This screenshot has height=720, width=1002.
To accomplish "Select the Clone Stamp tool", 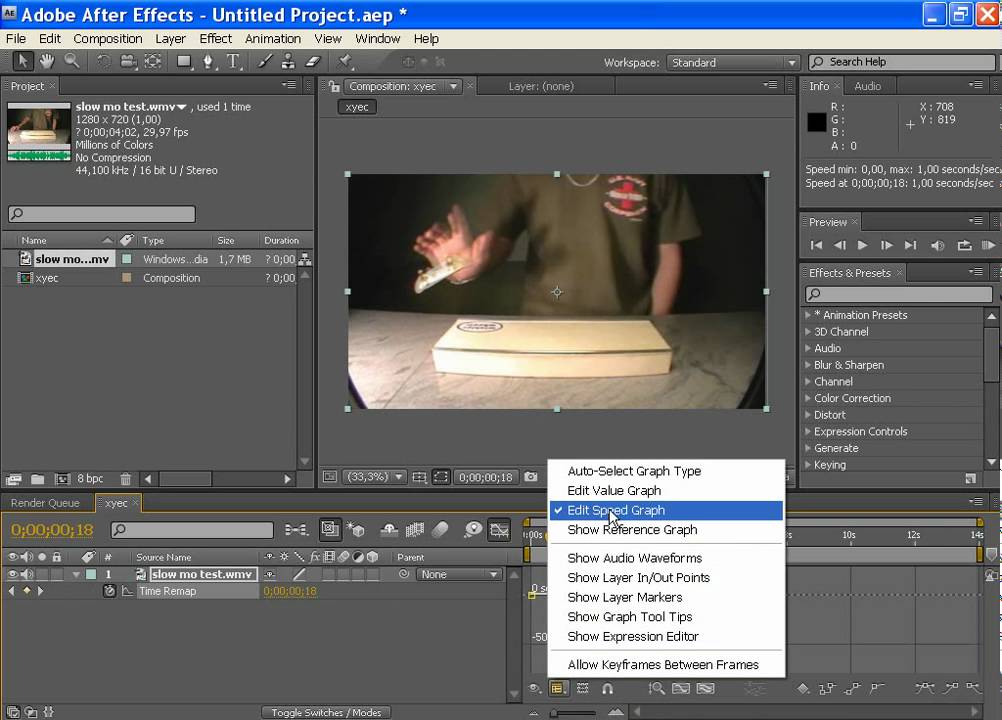I will click(286, 62).
